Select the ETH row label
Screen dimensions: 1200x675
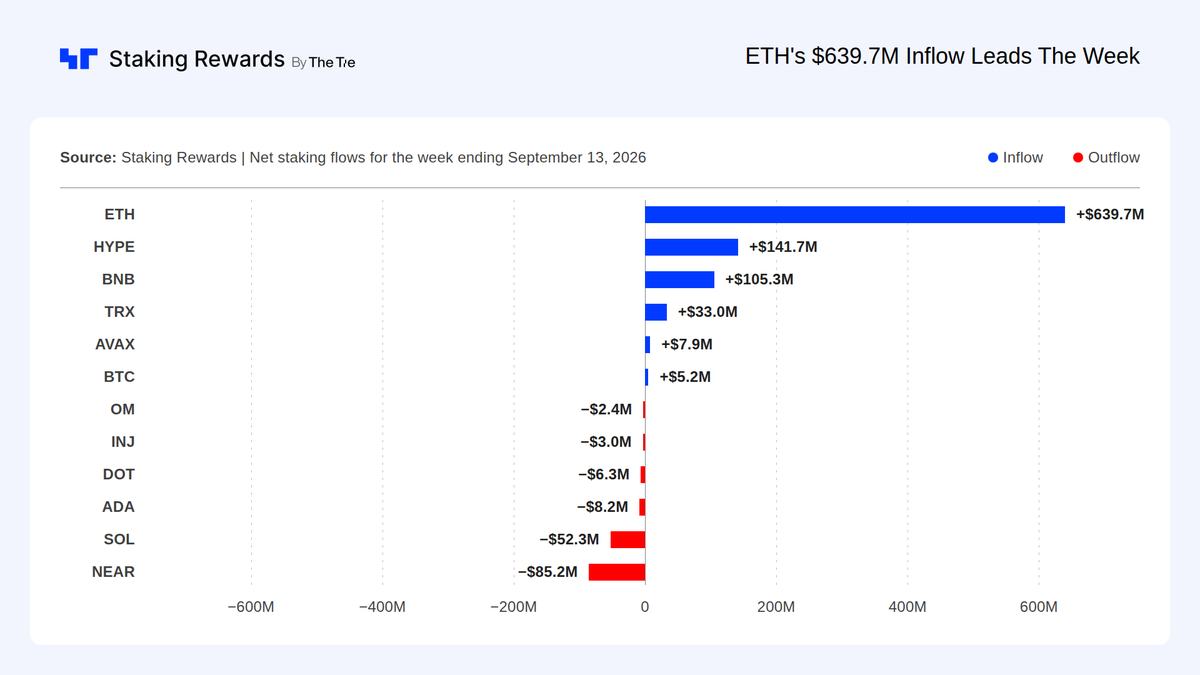(x=119, y=214)
